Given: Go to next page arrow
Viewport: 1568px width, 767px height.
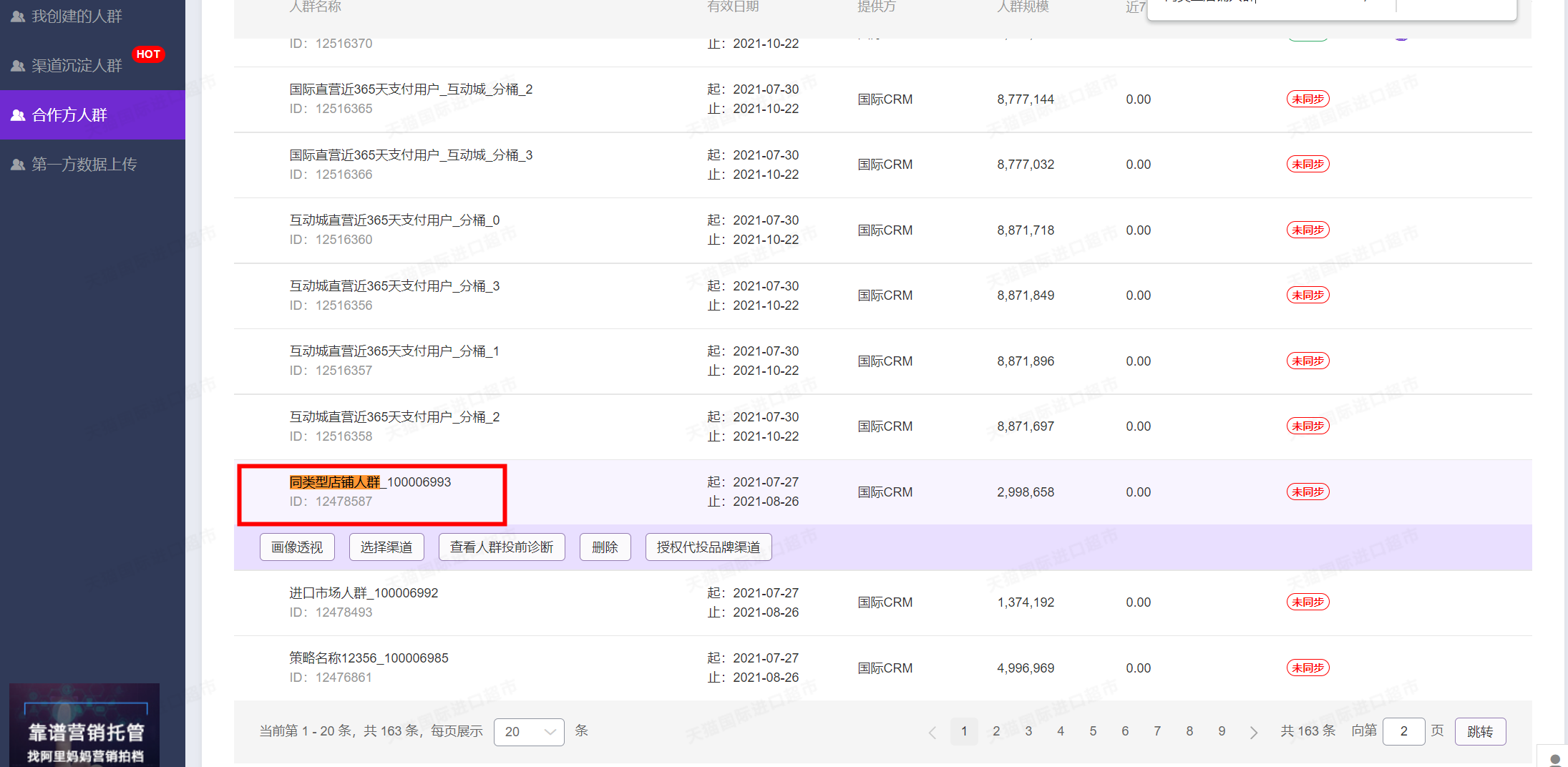Looking at the screenshot, I should (x=1253, y=732).
